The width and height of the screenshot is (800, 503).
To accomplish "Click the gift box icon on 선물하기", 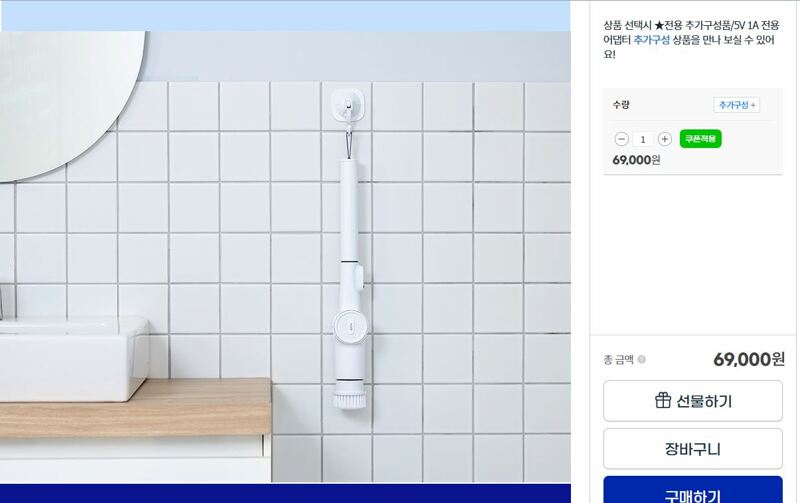I will click(663, 400).
